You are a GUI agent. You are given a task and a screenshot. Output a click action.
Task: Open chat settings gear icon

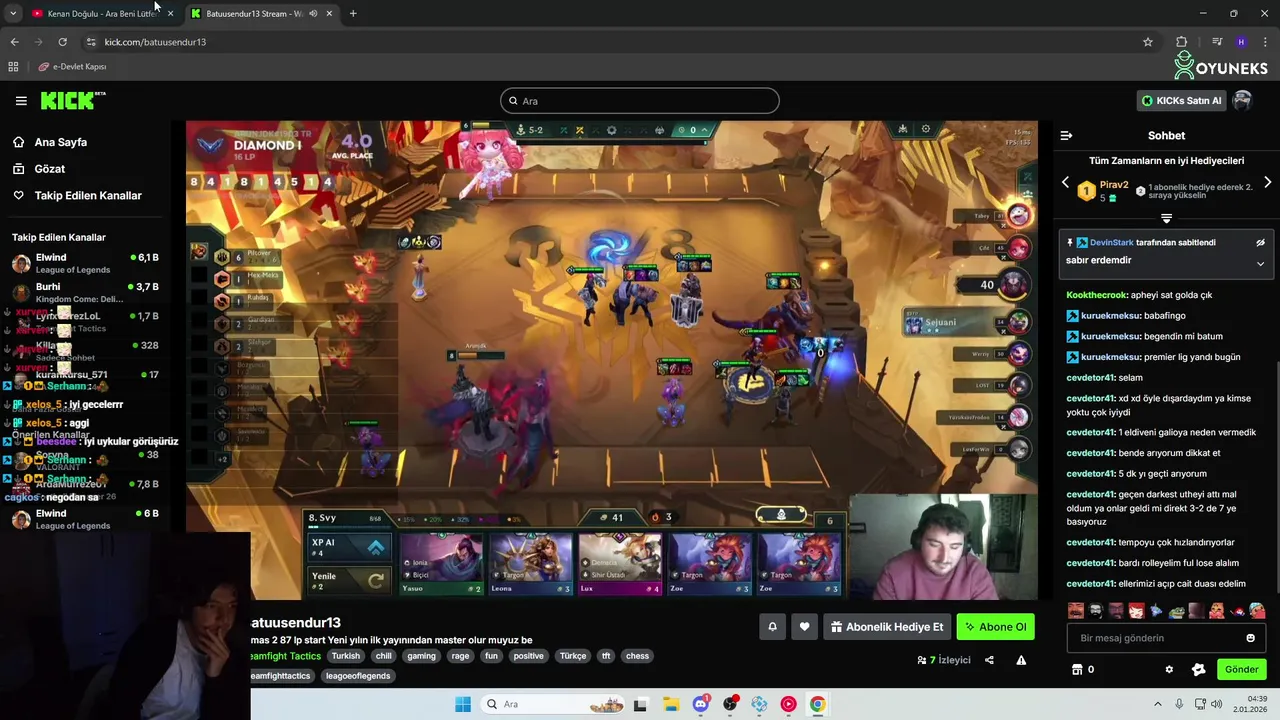(1169, 670)
